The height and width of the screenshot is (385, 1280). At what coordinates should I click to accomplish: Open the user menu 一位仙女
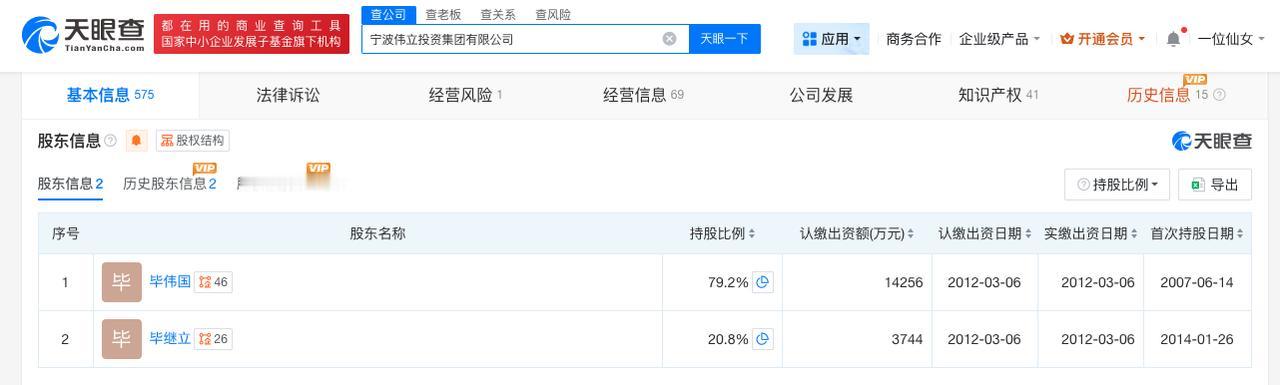[1230, 39]
